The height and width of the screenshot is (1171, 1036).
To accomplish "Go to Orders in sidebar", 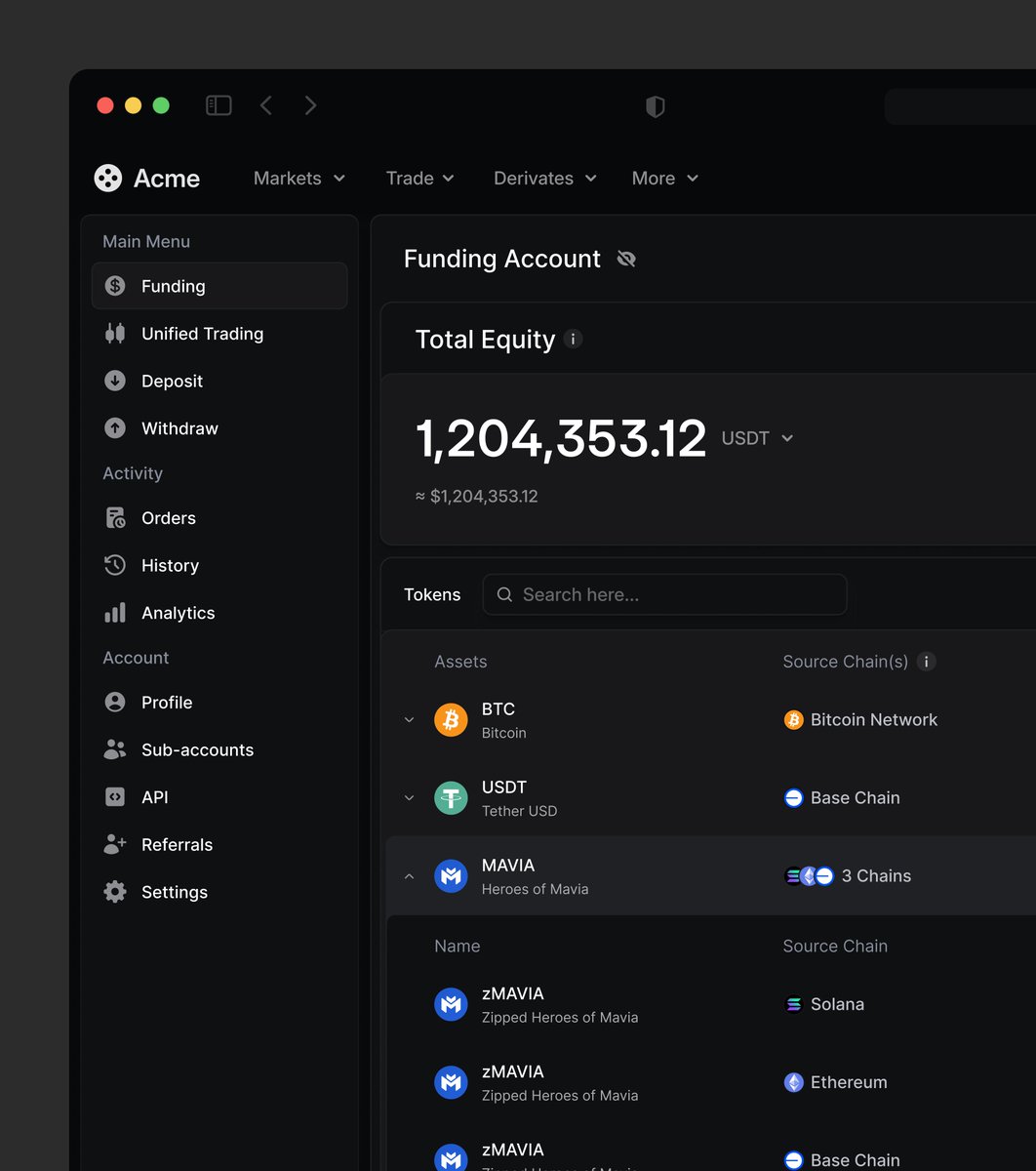I will (168, 518).
